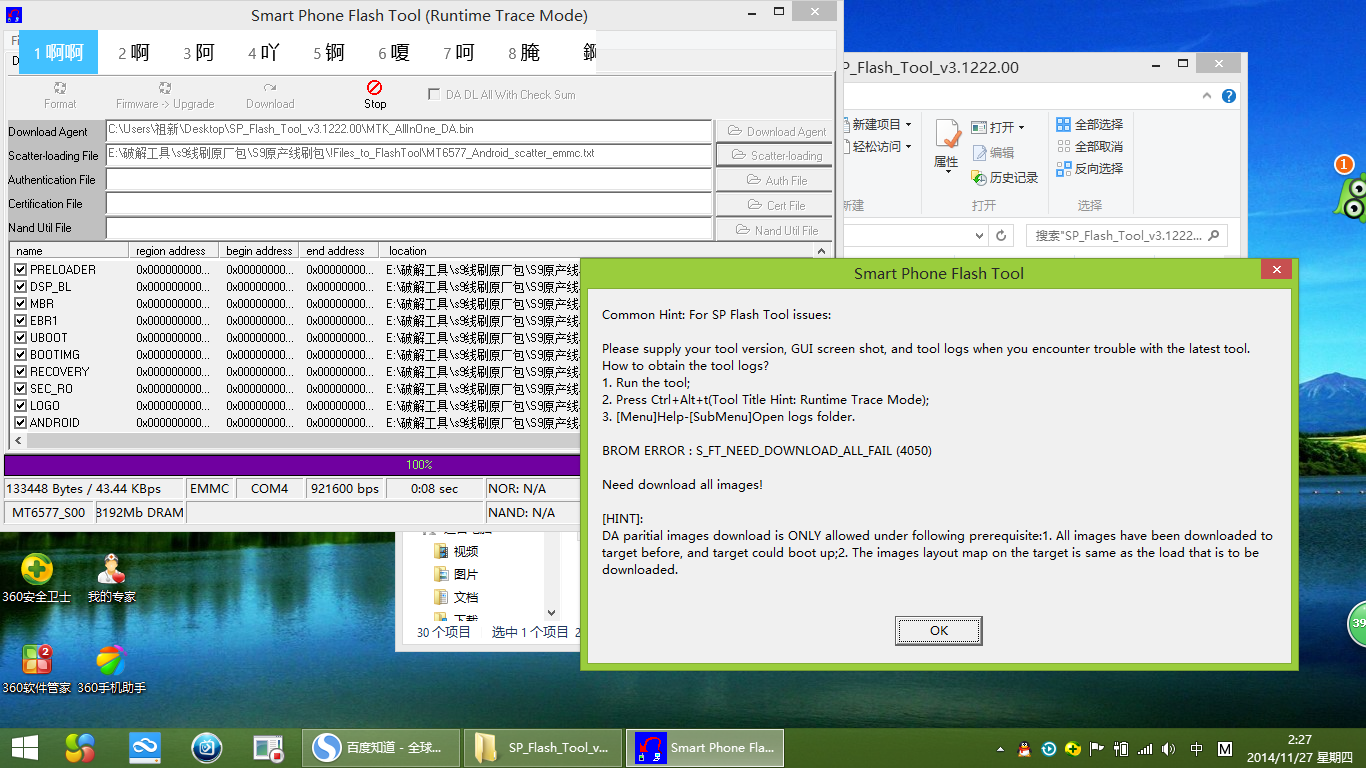Expand the 轻松访问 dropdown in the Explorer ribbon
Screen dimensions: 1366x768
point(908,147)
